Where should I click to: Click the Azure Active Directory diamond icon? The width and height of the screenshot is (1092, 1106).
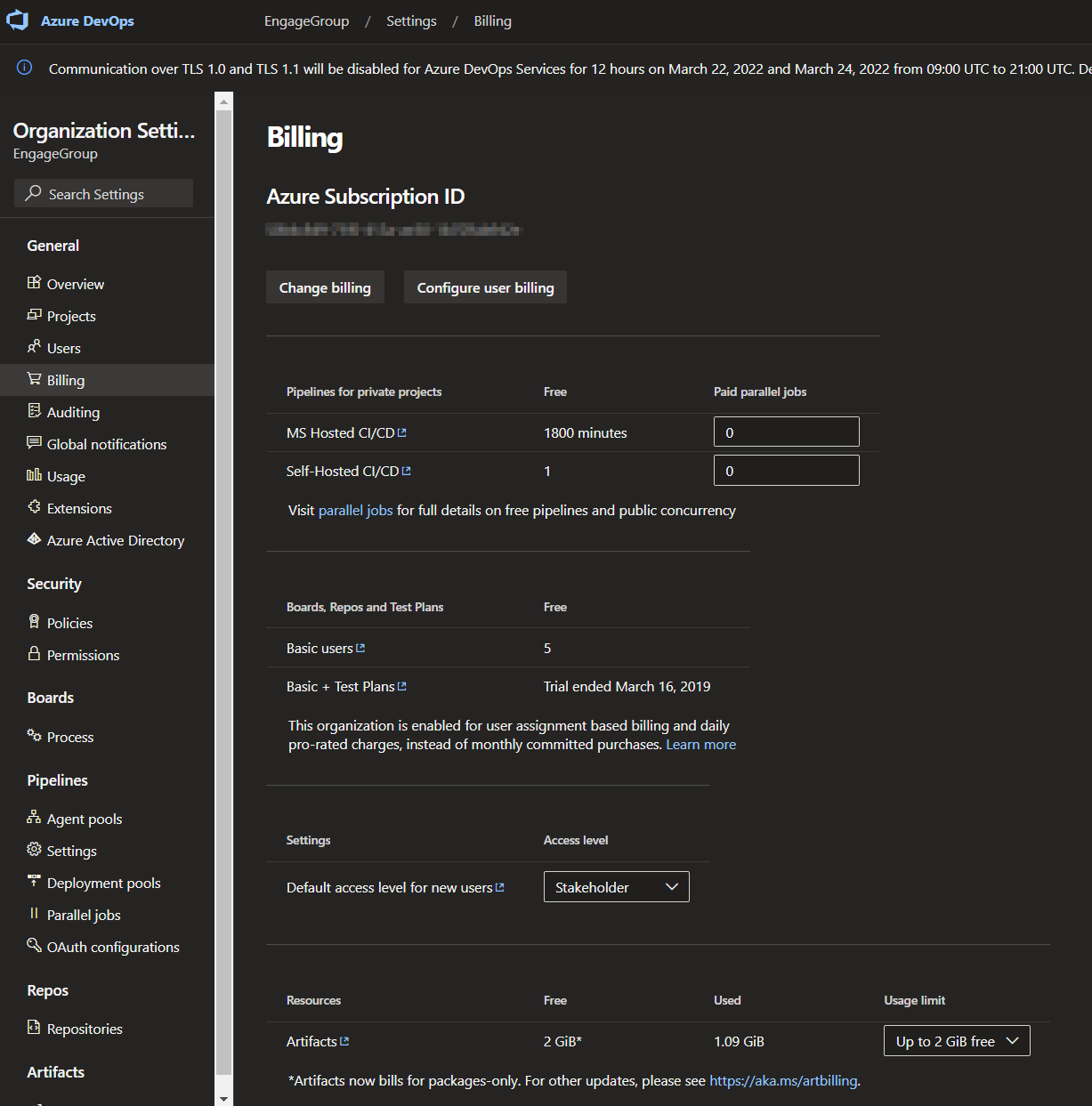point(34,539)
